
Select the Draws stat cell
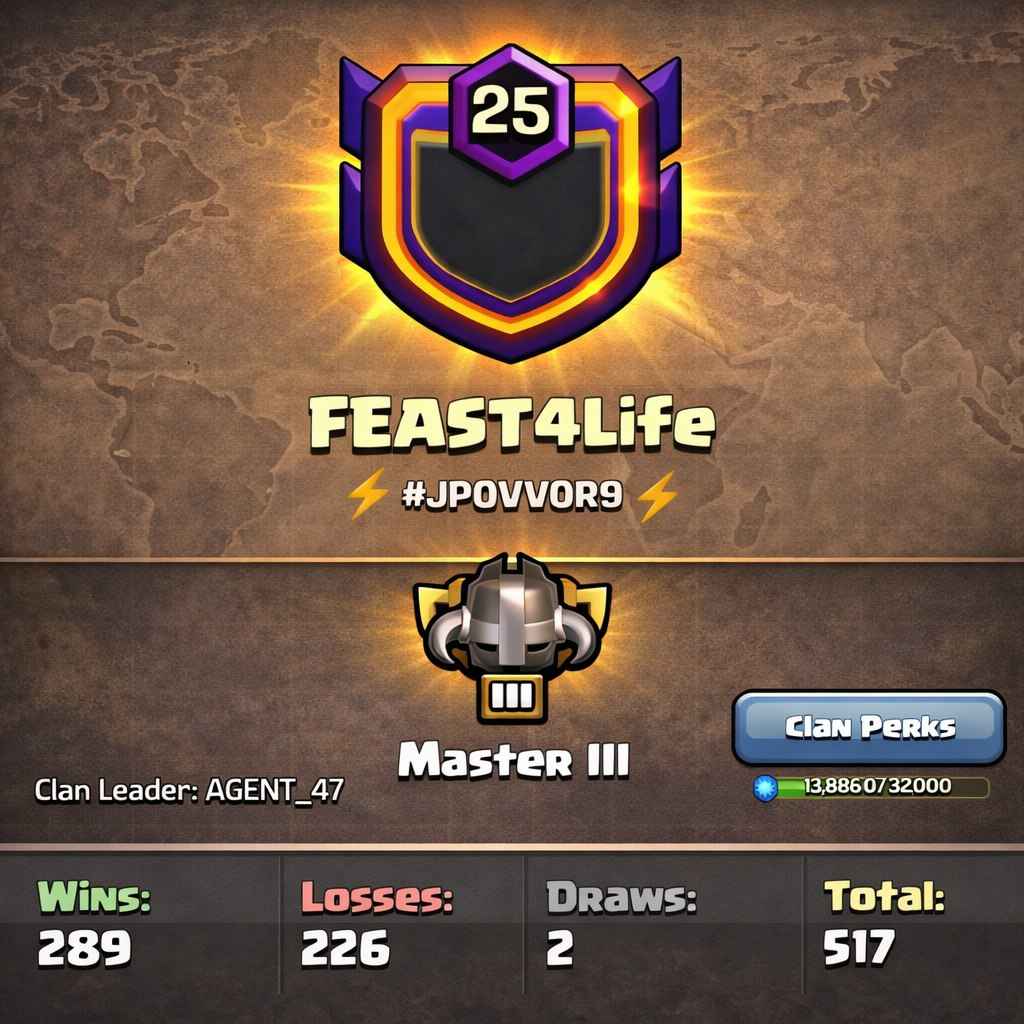[x=664, y=925]
